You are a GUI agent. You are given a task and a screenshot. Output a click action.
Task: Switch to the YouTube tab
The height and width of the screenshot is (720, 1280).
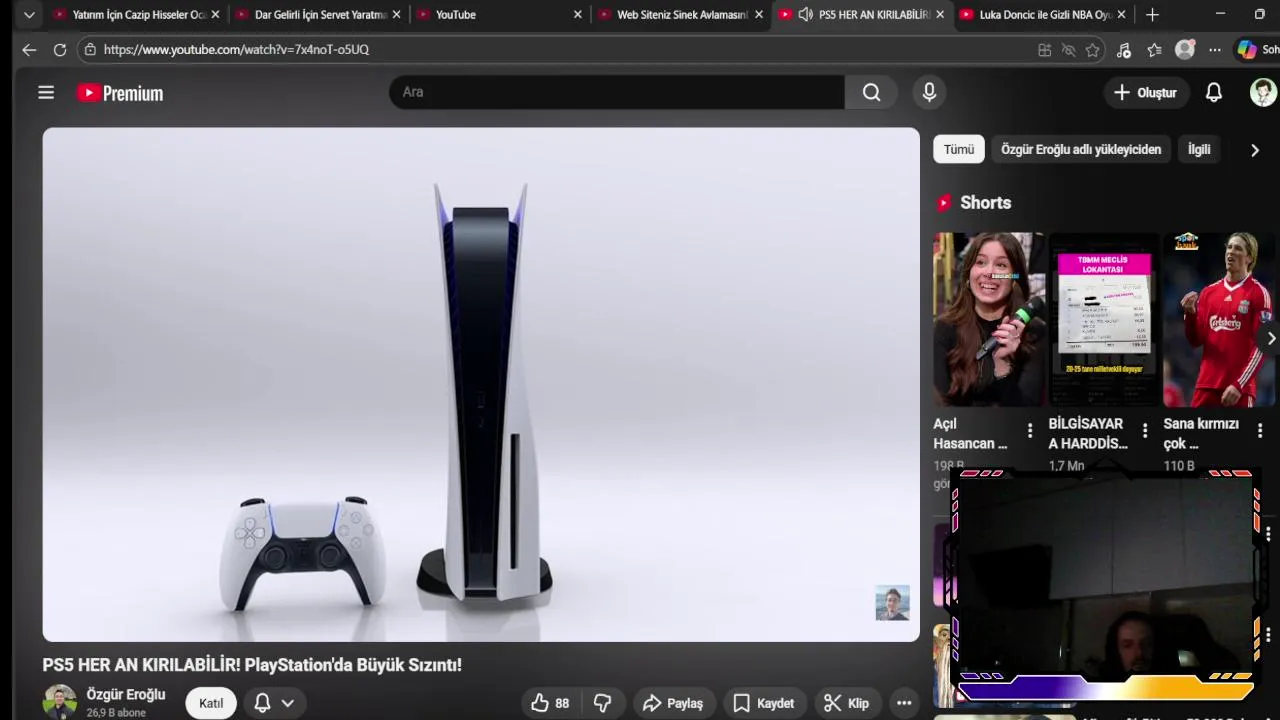tap(500, 15)
